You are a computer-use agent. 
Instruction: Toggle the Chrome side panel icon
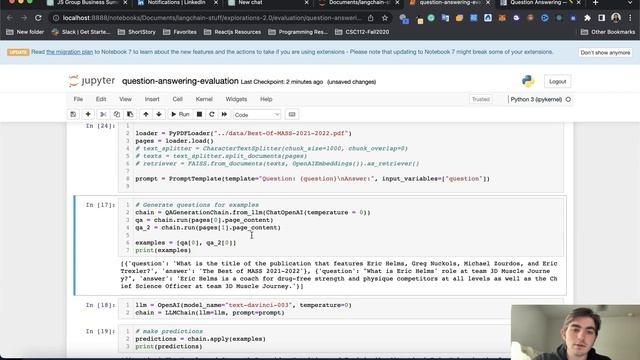pos(601,18)
